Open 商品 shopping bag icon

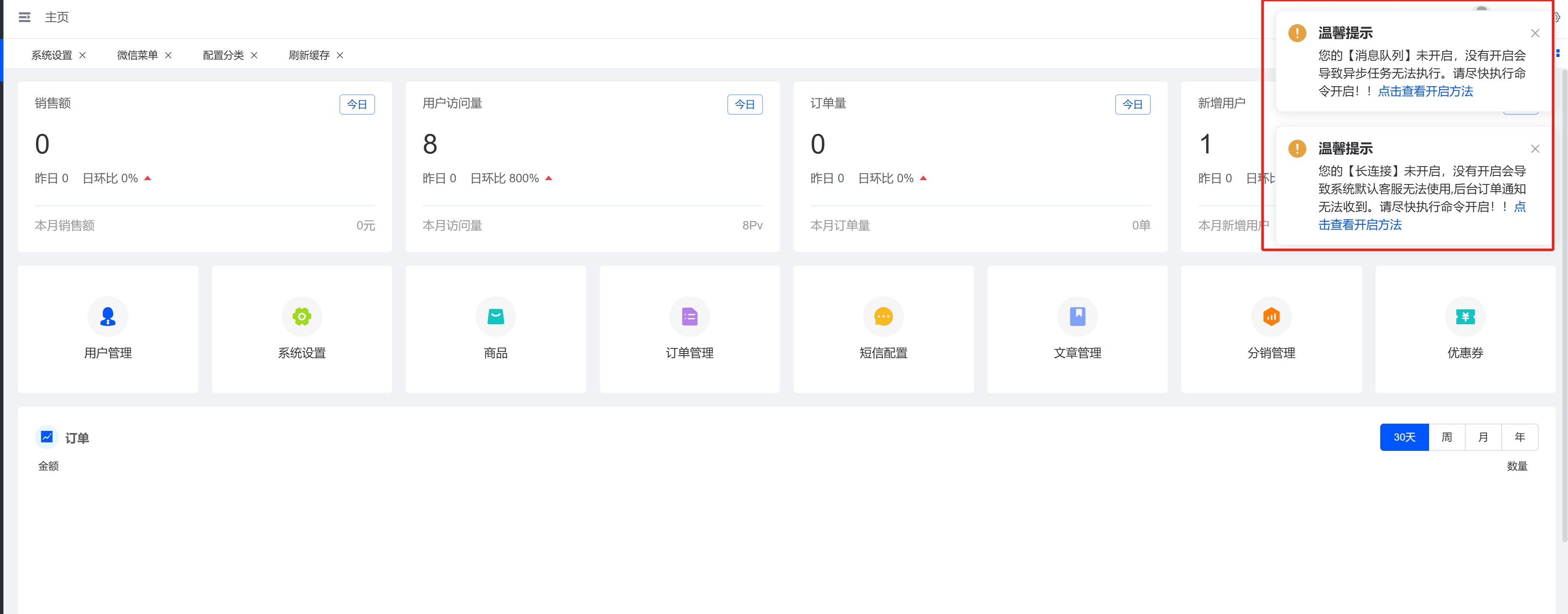tap(495, 316)
